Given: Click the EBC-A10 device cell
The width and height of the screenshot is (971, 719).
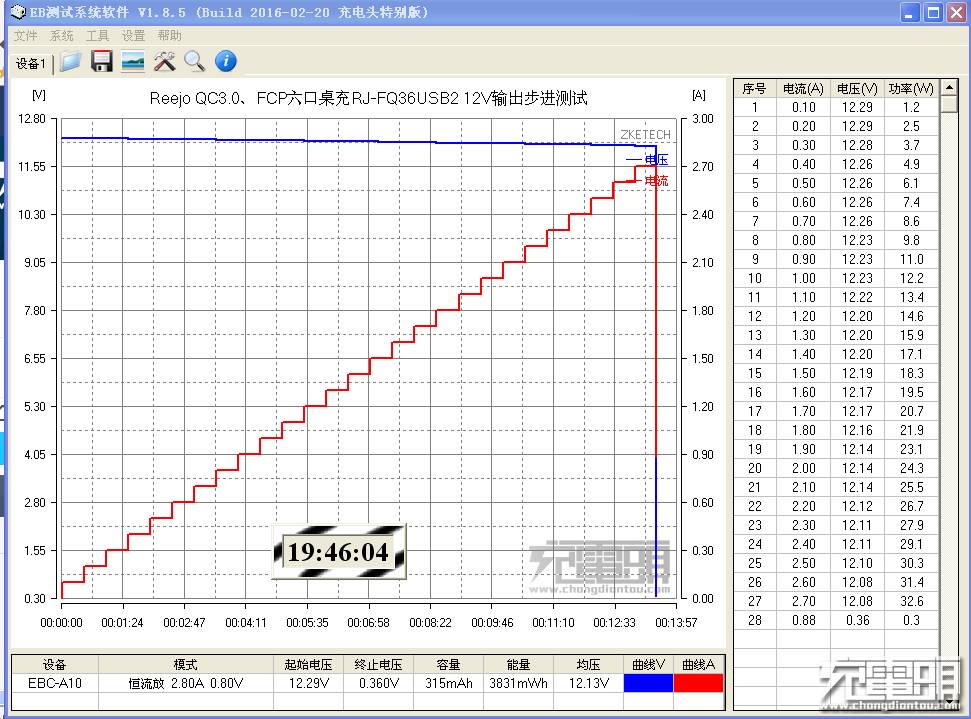Looking at the screenshot, I should (54, 683).
